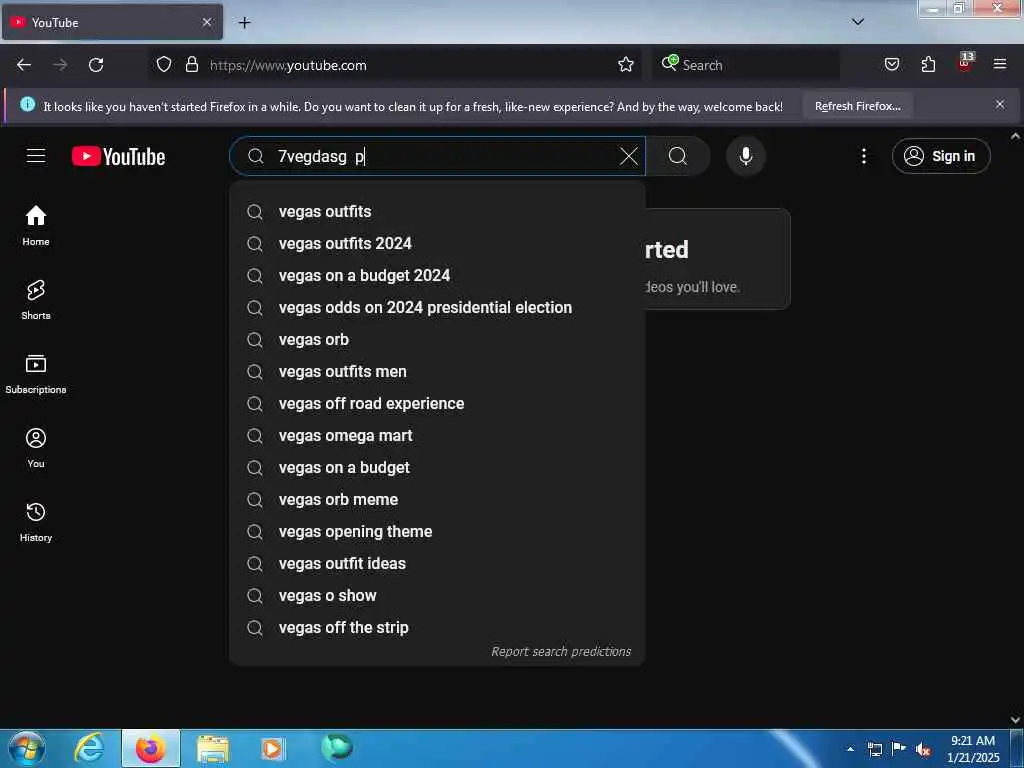Open the YouTube hamburger guide menu

(x=36, y=156)
